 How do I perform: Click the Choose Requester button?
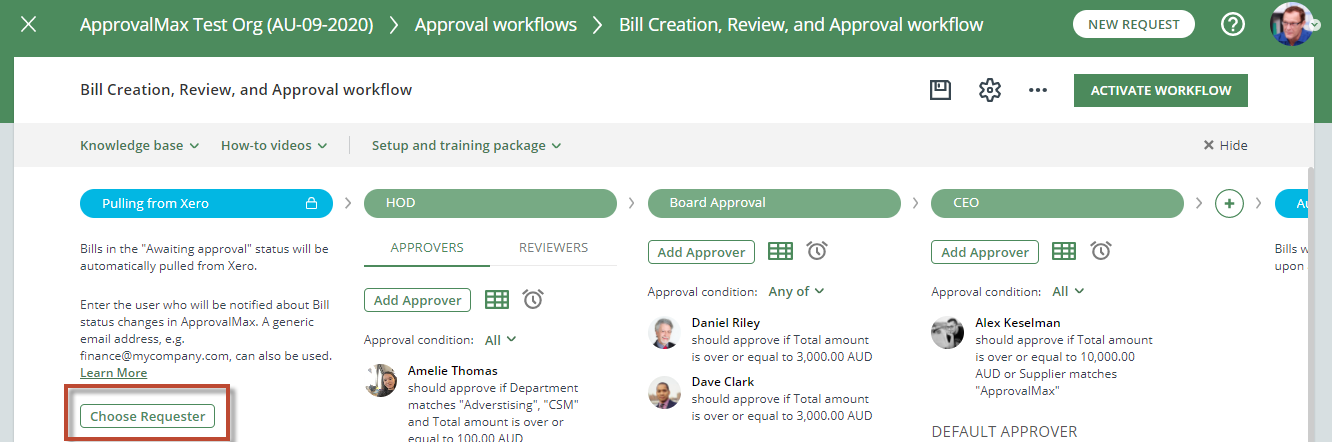(147, 416)
